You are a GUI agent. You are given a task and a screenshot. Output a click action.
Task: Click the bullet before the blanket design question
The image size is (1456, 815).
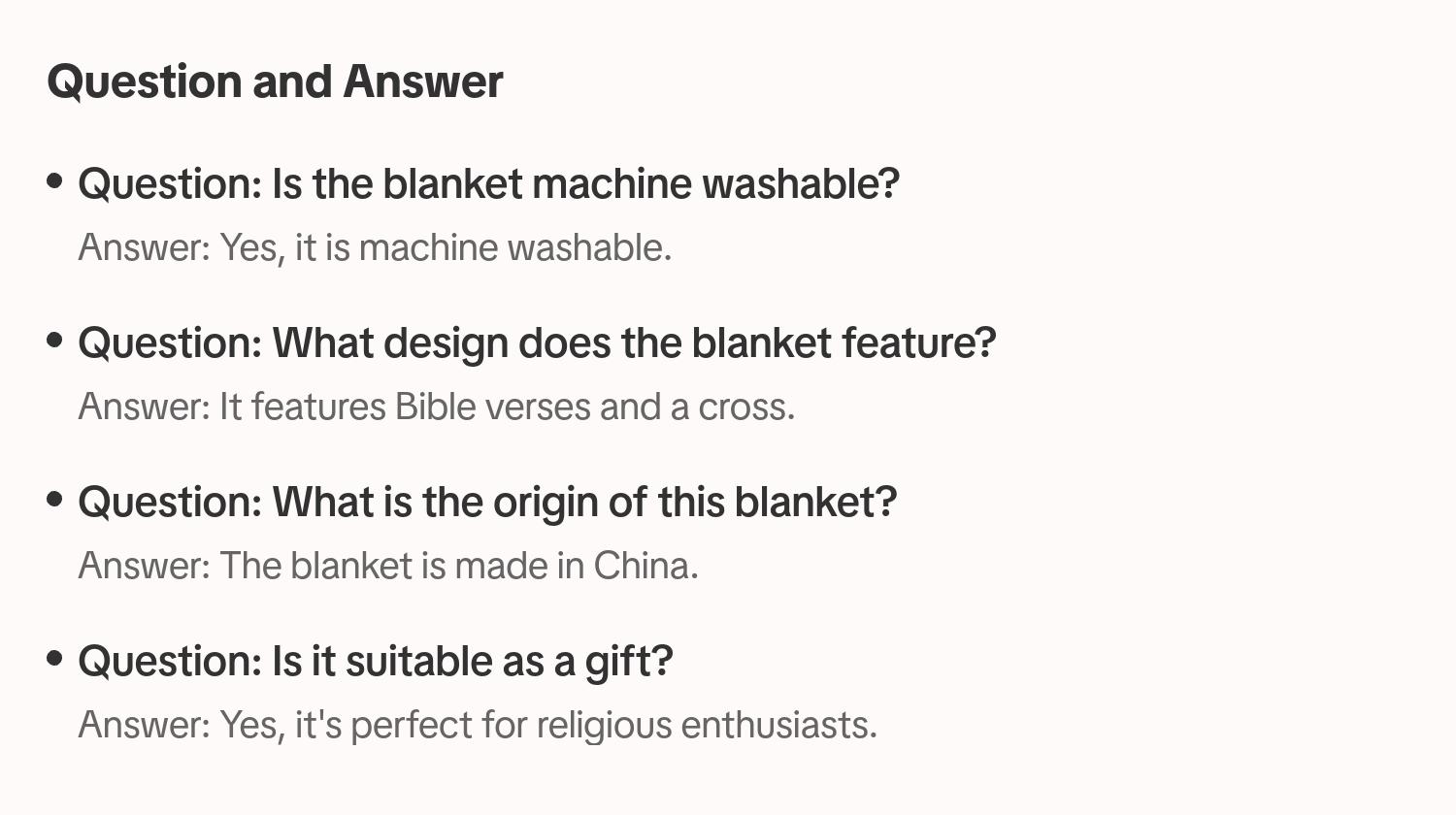[55, 340]
